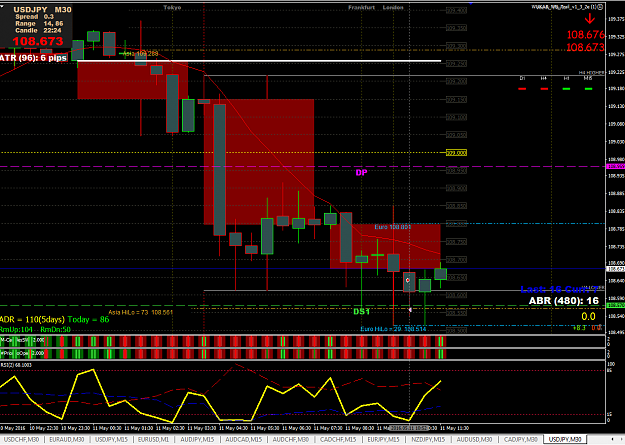Click the red down arrow above 108.676

click(590, 19)
